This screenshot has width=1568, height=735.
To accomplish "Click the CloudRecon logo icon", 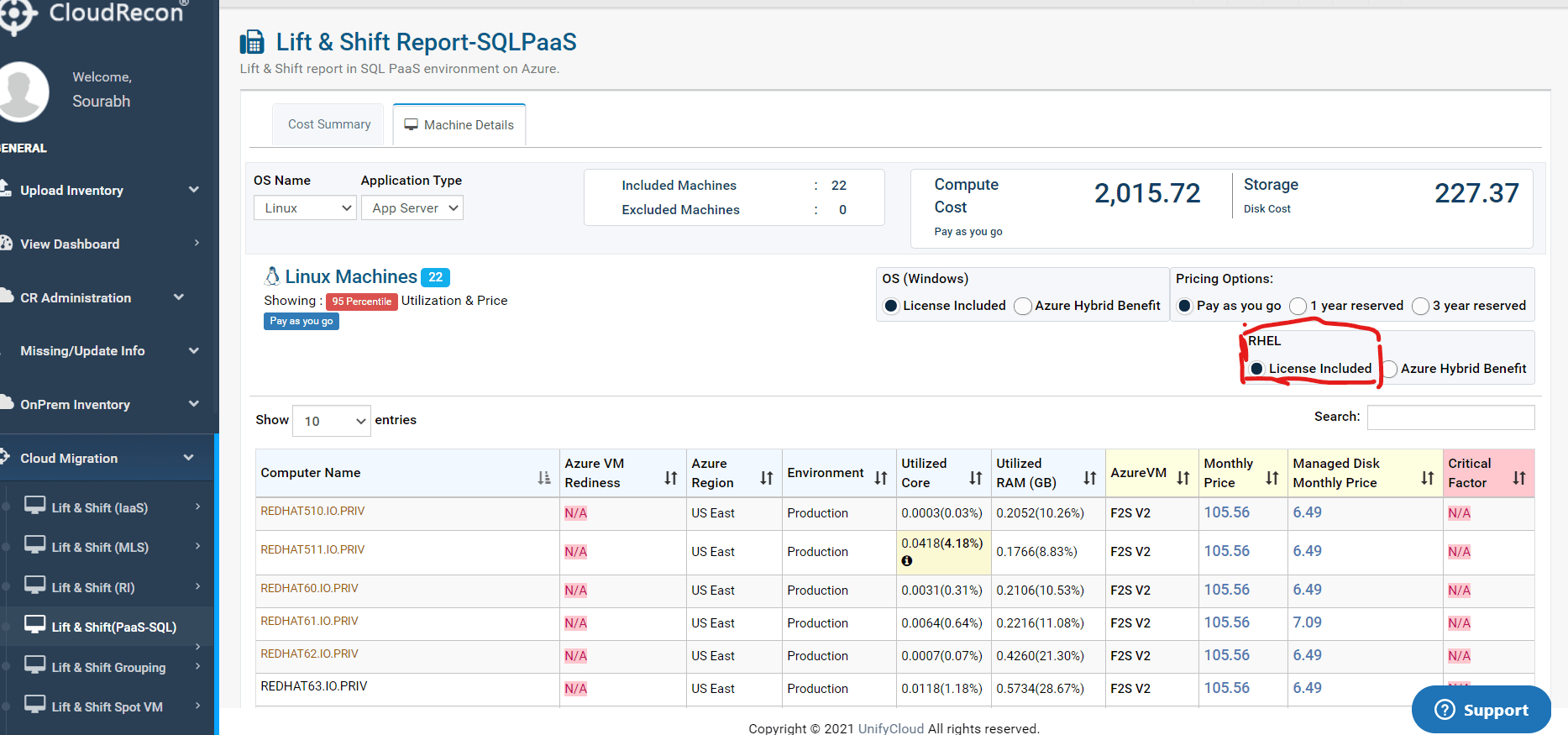I will [x=18, y=14].
